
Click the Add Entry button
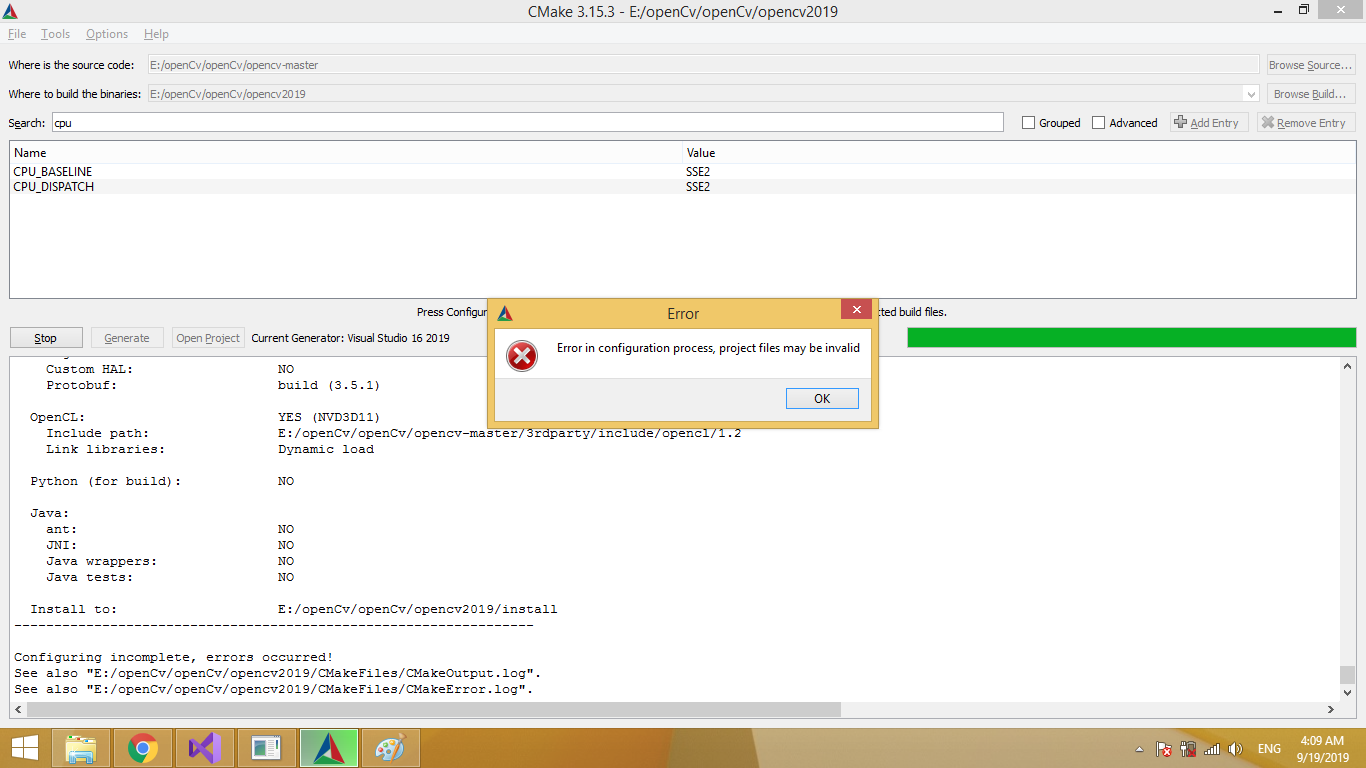[1209, 123]
